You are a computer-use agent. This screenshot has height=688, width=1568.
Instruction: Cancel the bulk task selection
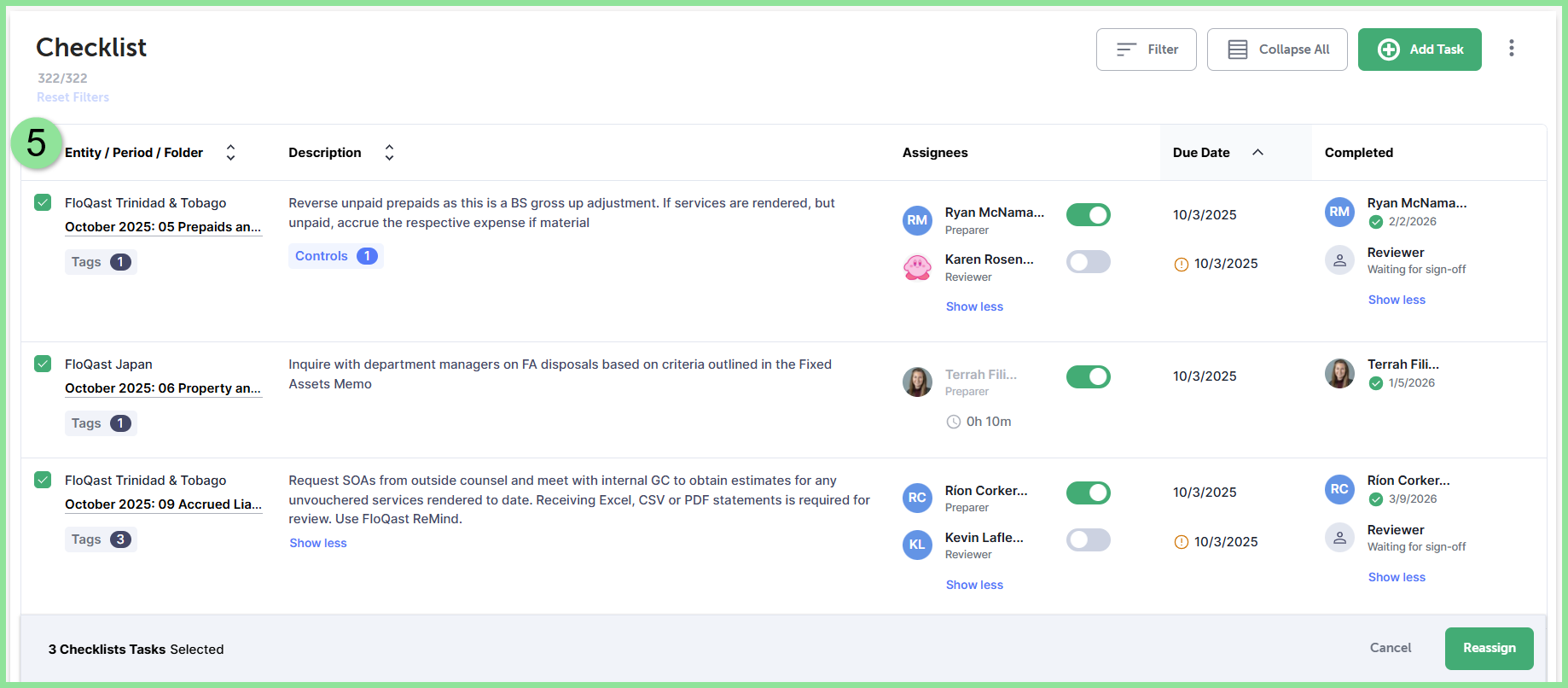tap(1391, 648)
